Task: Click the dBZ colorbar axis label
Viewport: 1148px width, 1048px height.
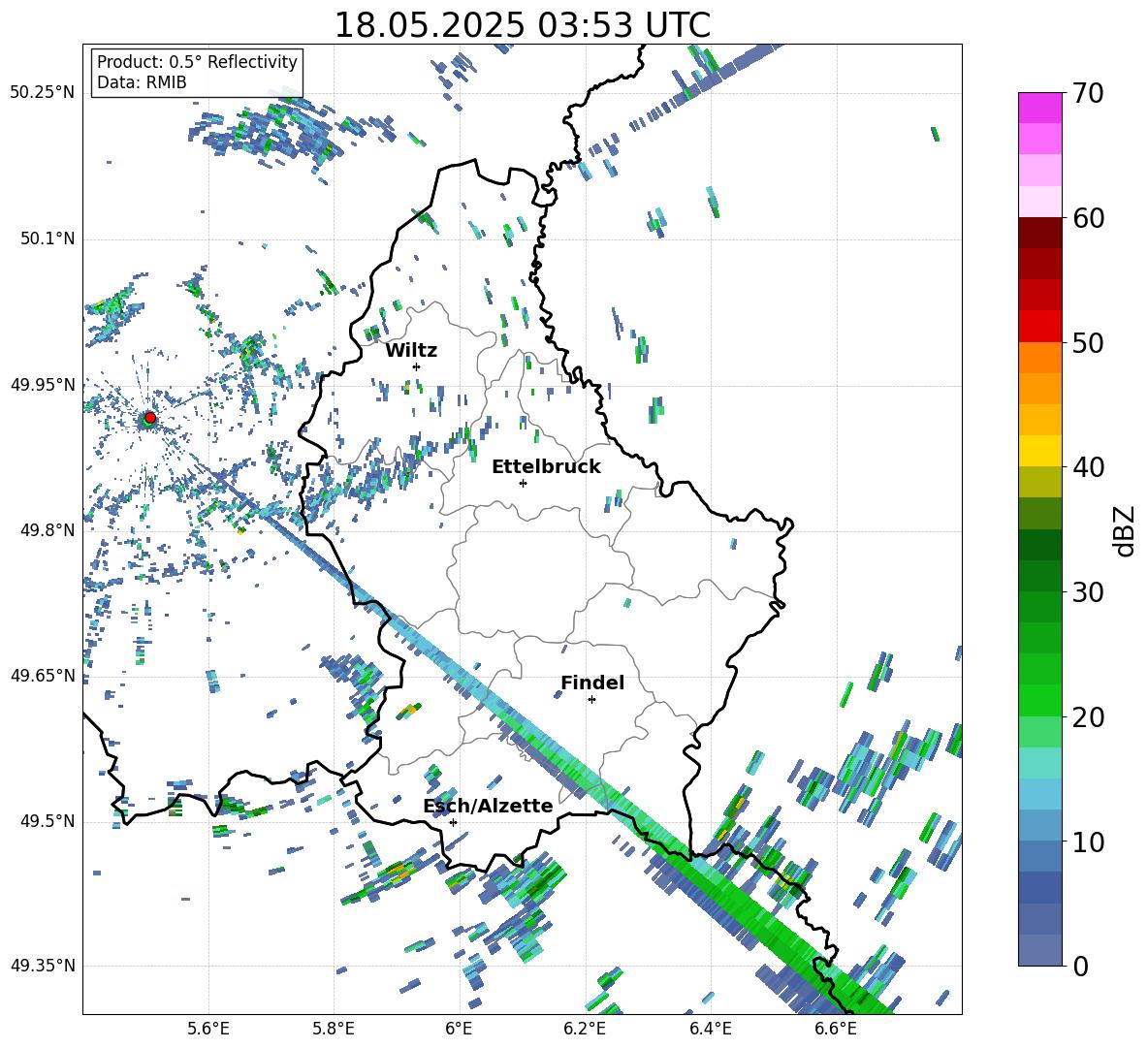Action: [x=1126, y=530]
